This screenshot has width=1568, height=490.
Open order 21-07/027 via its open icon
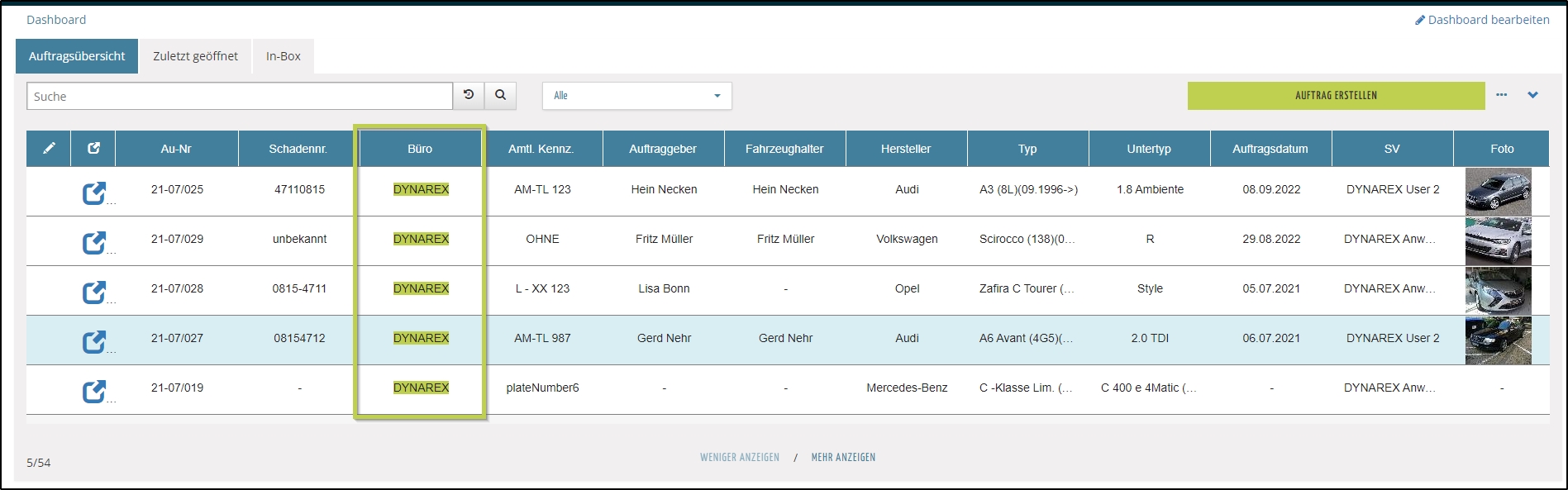(x=93, y=341)
